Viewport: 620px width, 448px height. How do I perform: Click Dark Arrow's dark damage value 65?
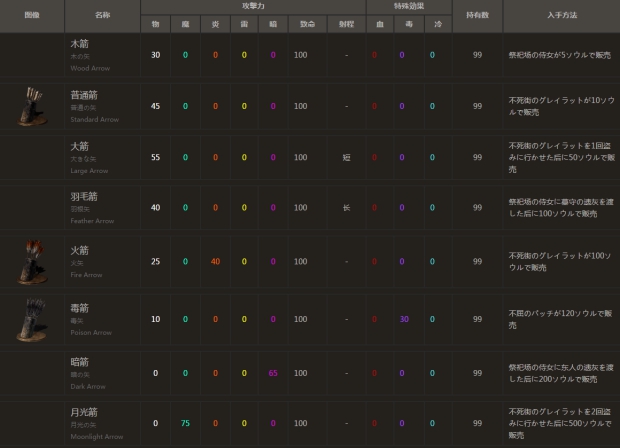[x=273, y=372]
